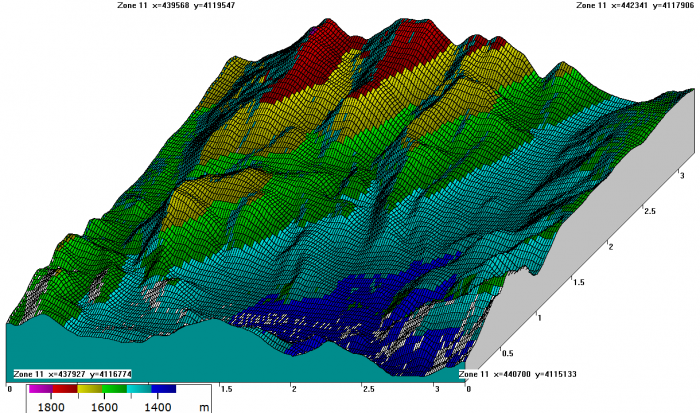Click the '1.5' tick on the front horizontal axis
Viewport: 700px width, 413px height.
tap(226, 389)
